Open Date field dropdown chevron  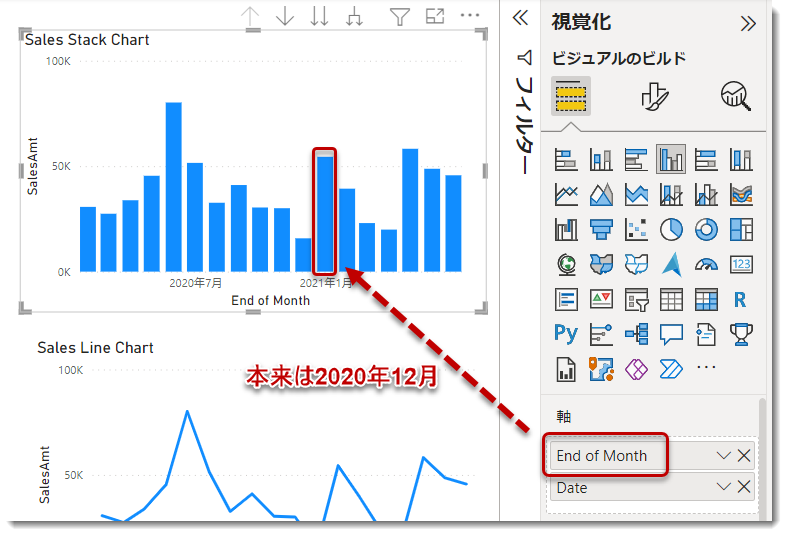723,487
